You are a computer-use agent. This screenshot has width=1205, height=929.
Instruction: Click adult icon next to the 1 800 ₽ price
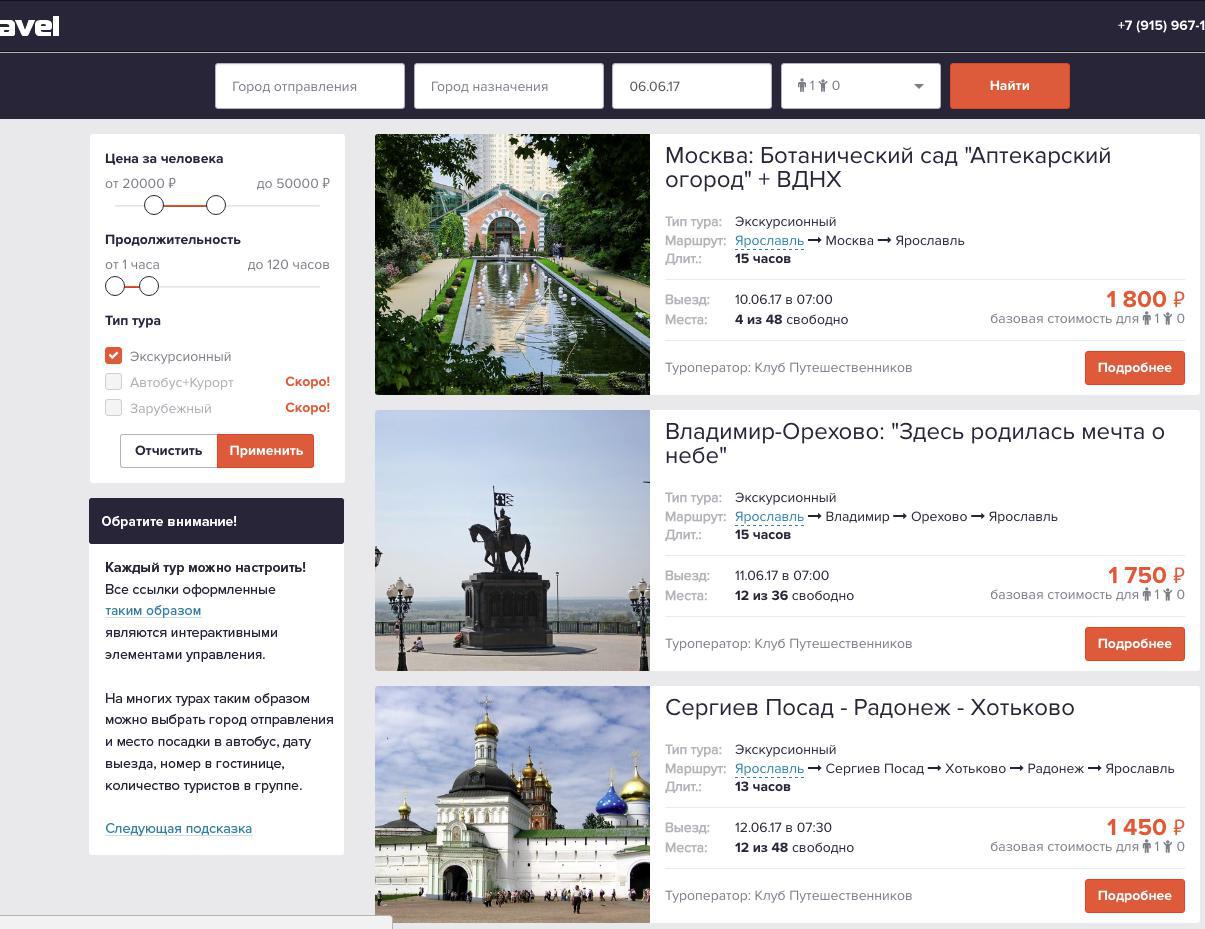click(1147, 319)
